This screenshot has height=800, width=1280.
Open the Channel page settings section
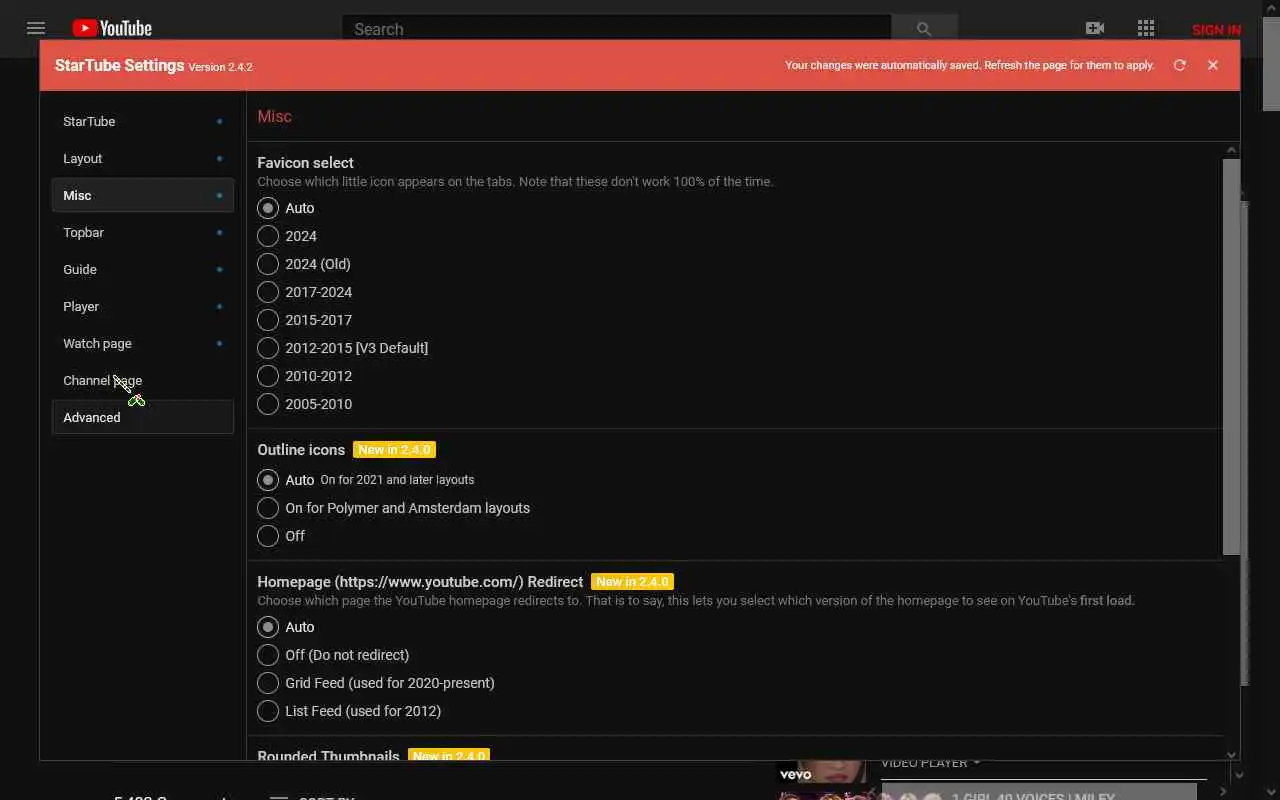pos(142,380)
